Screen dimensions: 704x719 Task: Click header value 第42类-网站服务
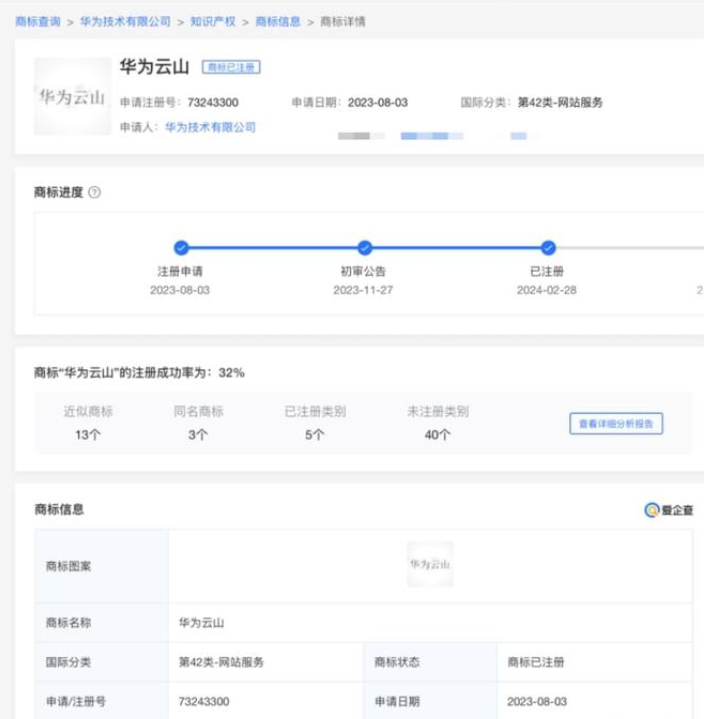tap(560, 102)
